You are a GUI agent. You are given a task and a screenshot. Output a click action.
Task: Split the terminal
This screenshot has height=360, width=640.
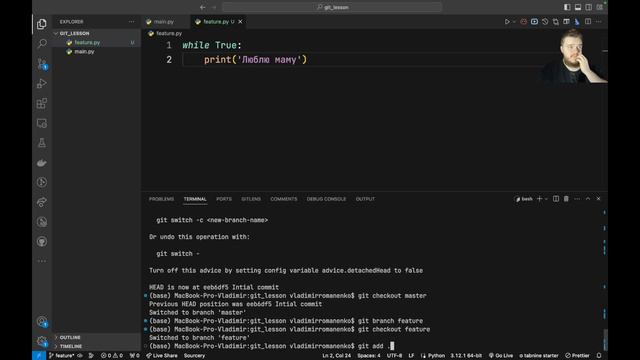click(556, 199)
